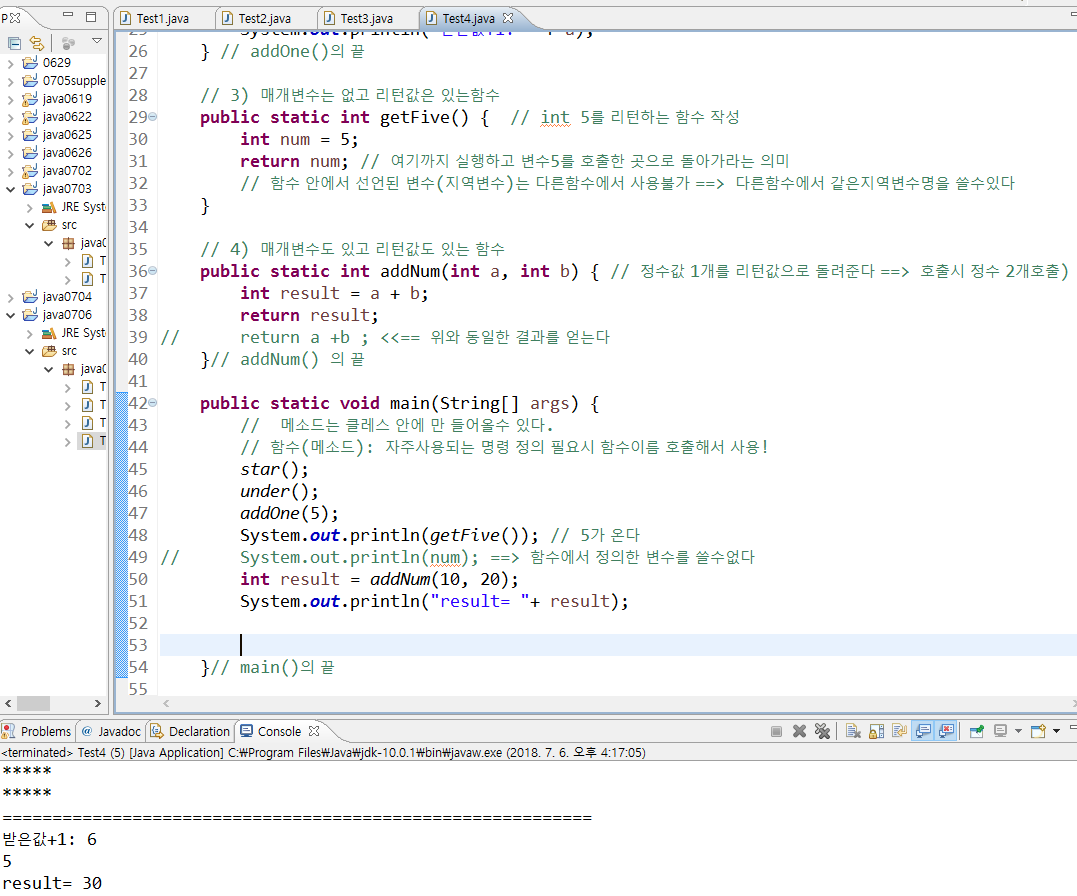Switch to the Test1.java editor tab
Screen dimensions: 1077x896
click(x=163, y=19)
